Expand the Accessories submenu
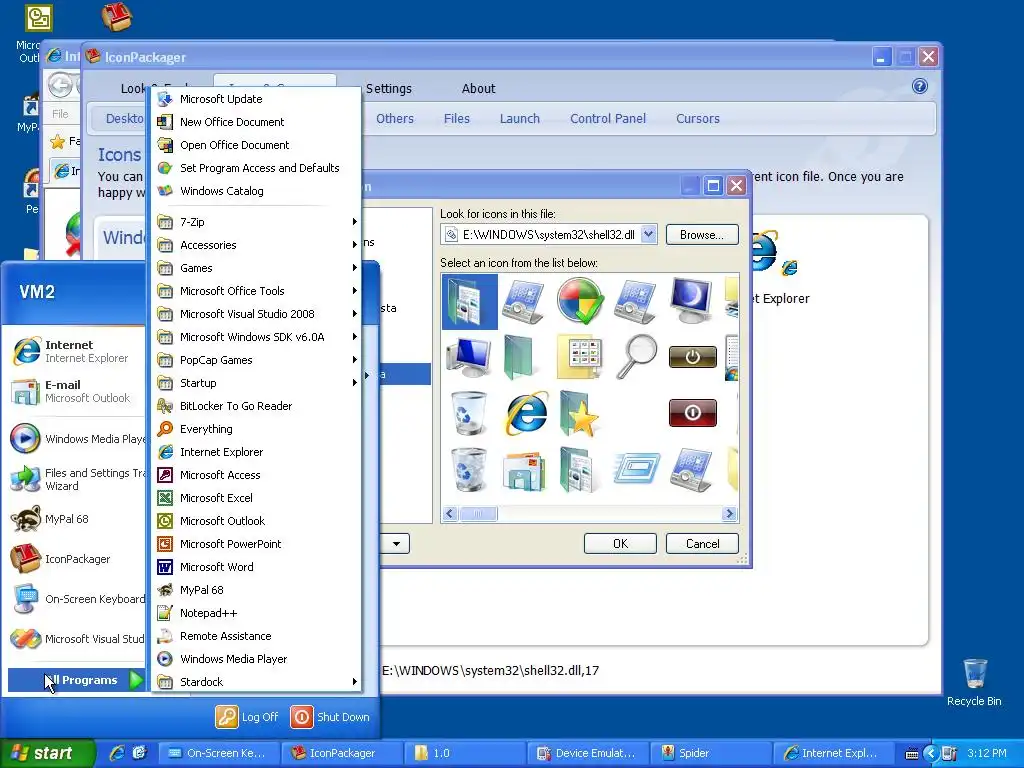 point(256,245)
